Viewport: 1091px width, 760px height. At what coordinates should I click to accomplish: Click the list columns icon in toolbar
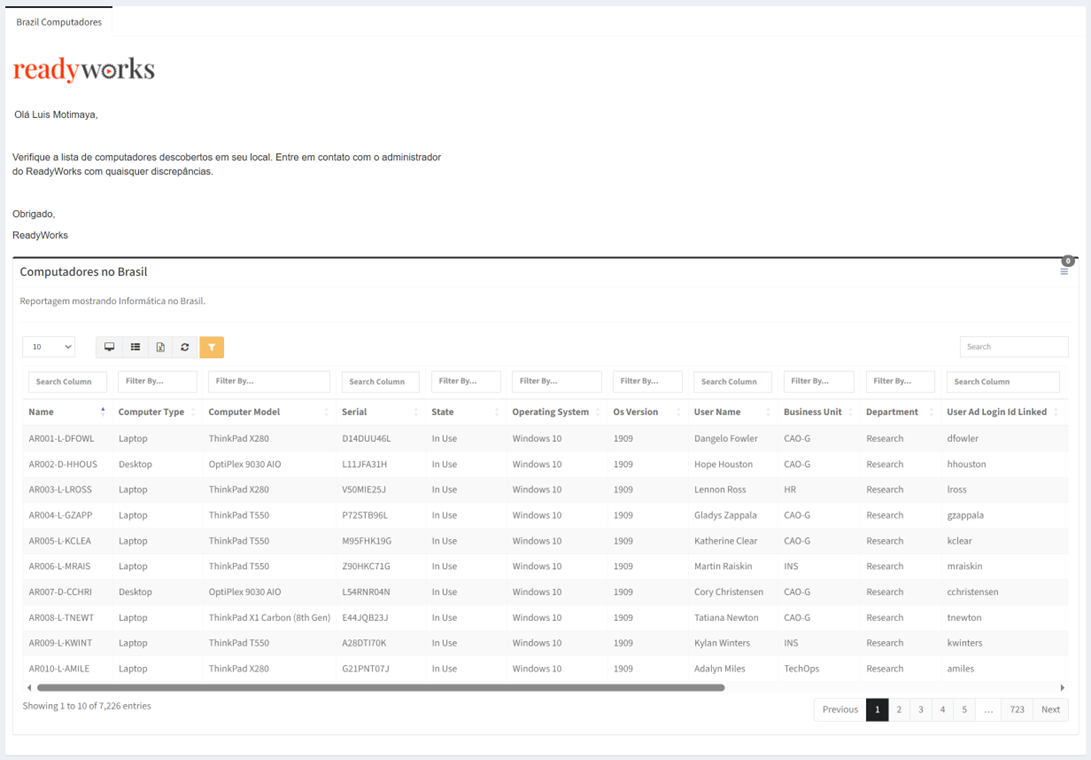click(x=135, y=347)
